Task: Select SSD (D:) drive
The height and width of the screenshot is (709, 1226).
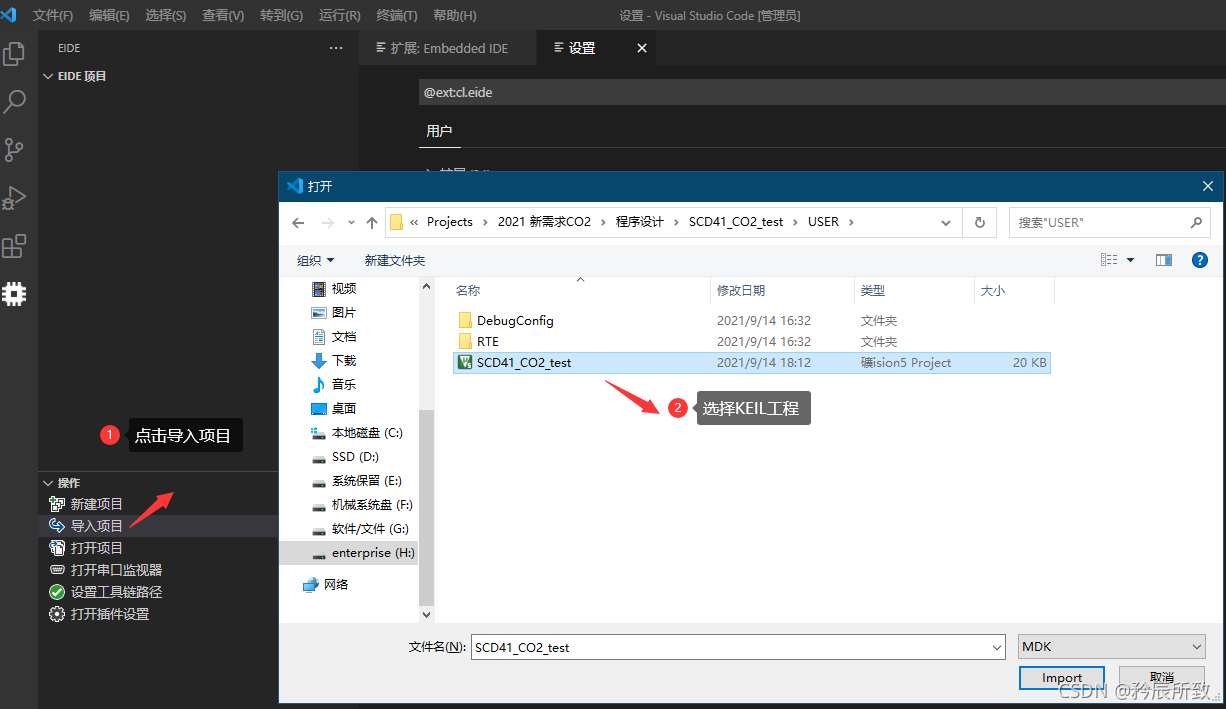Action: pyautogui.click(x=345, y=457)
